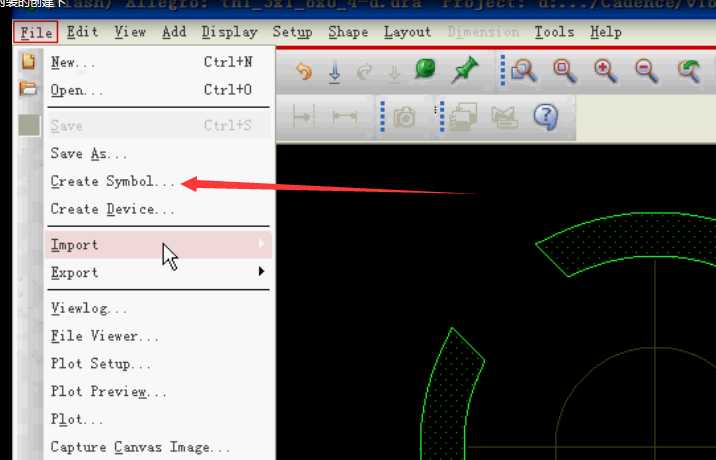This screenshot has width=716, height=460.
Task: Open the View menu
Action: 130,32
